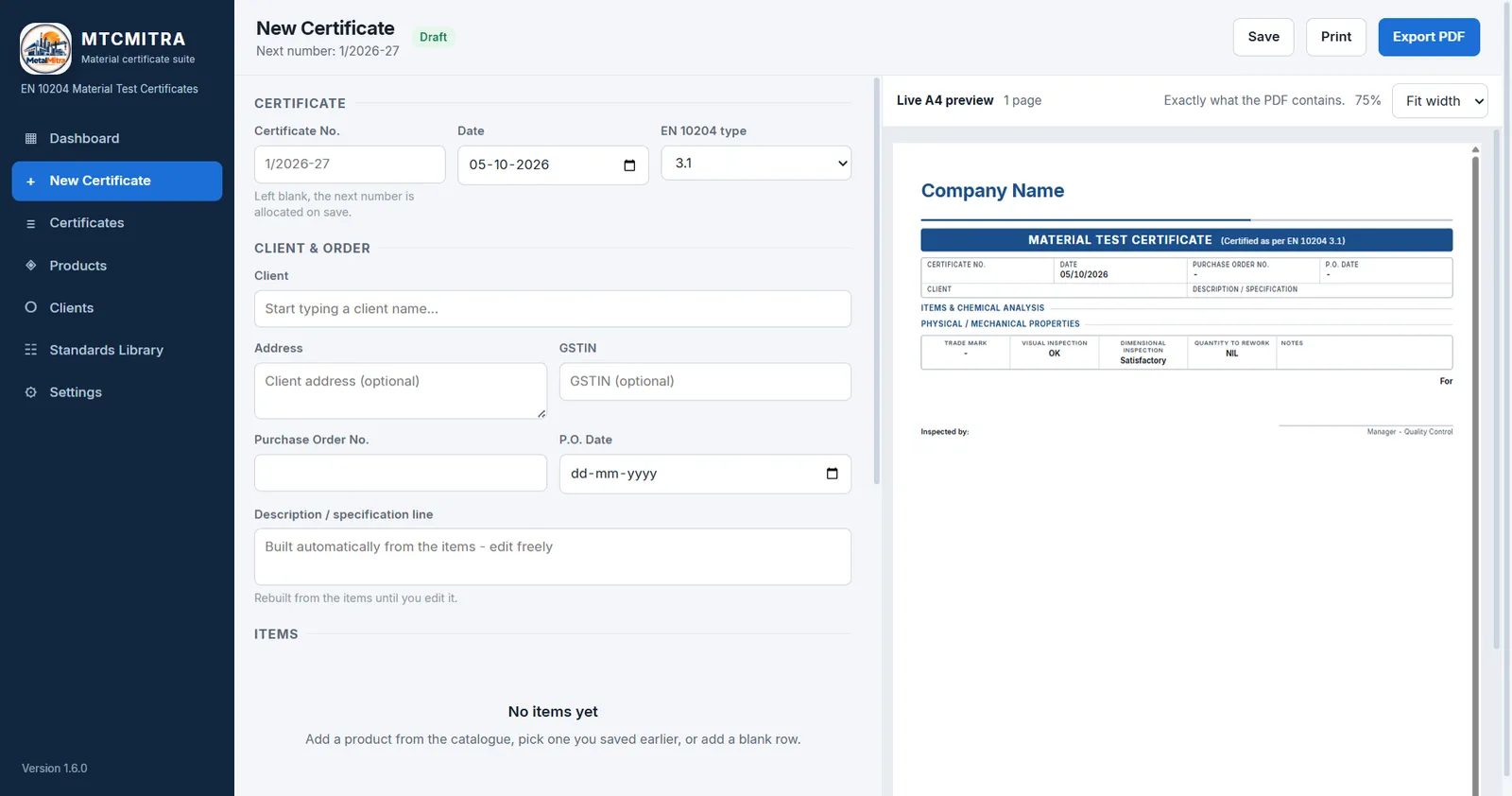Click the Dashboard grid icon
The image size is (1512, 796).
[30, 138]
